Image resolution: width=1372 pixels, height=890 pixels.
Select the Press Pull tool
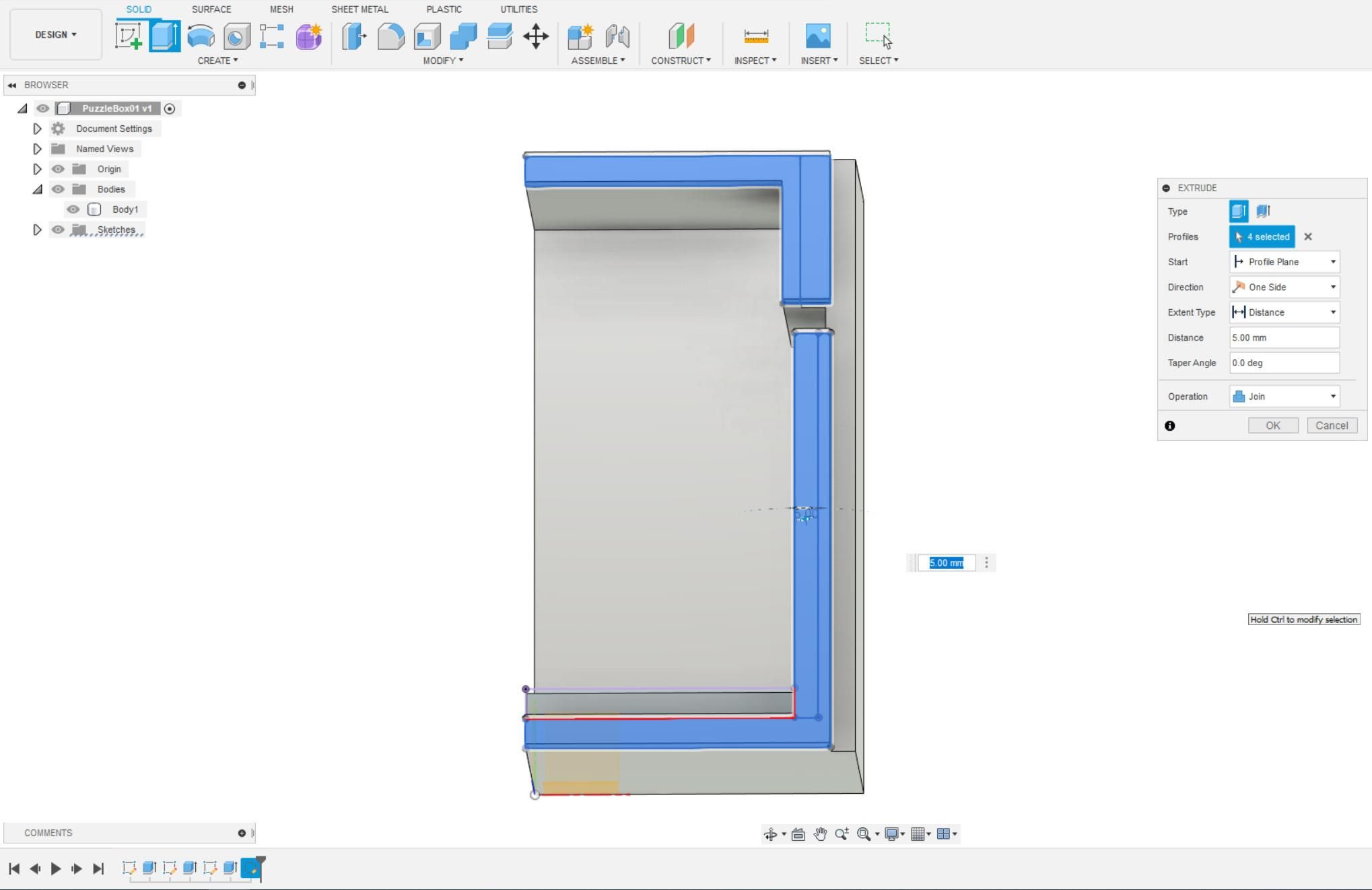(x=354, y=36)
